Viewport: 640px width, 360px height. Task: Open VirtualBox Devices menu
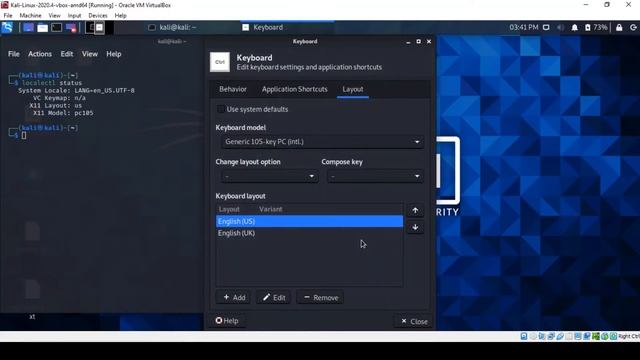98,16
